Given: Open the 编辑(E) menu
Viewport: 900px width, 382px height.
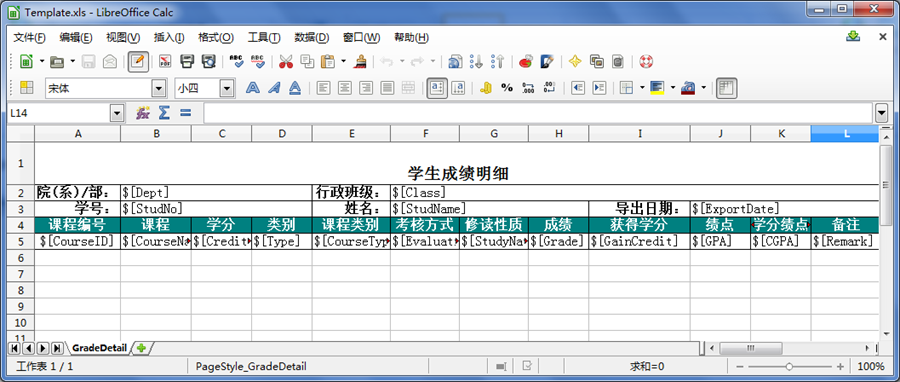Looking at the screenshot, I should tap(76, 37).
